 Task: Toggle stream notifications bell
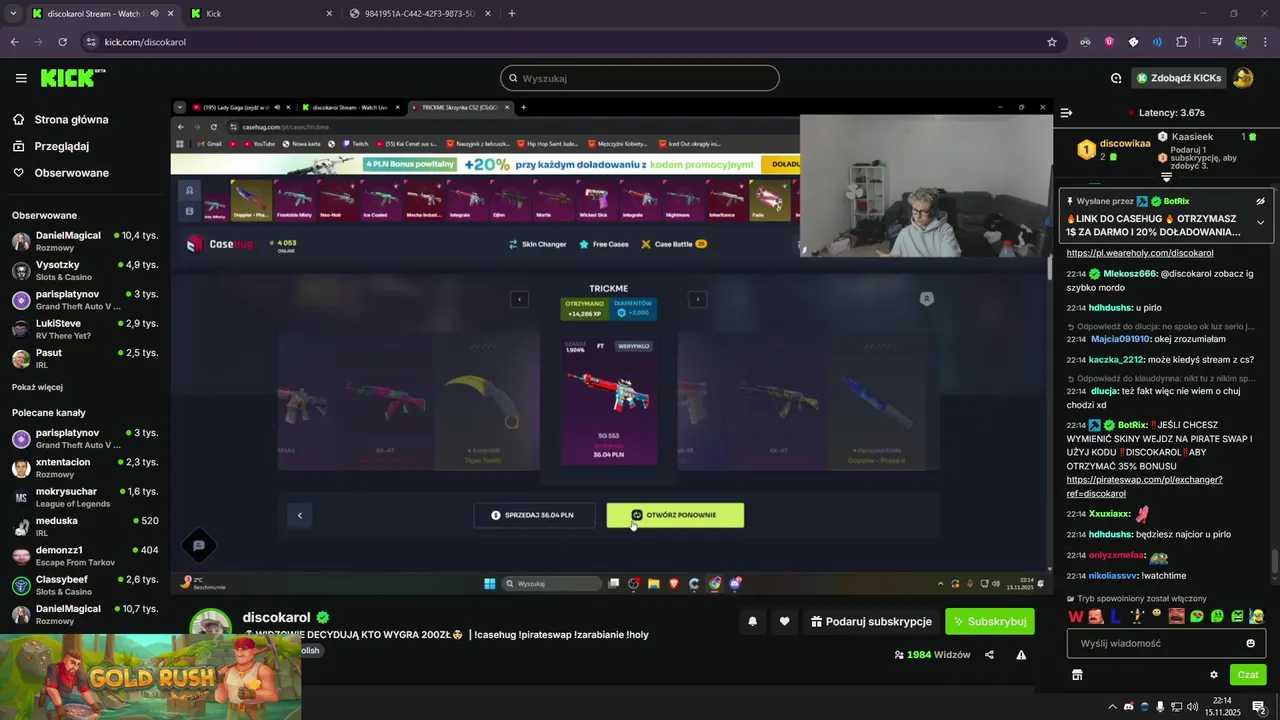point(752,621)
